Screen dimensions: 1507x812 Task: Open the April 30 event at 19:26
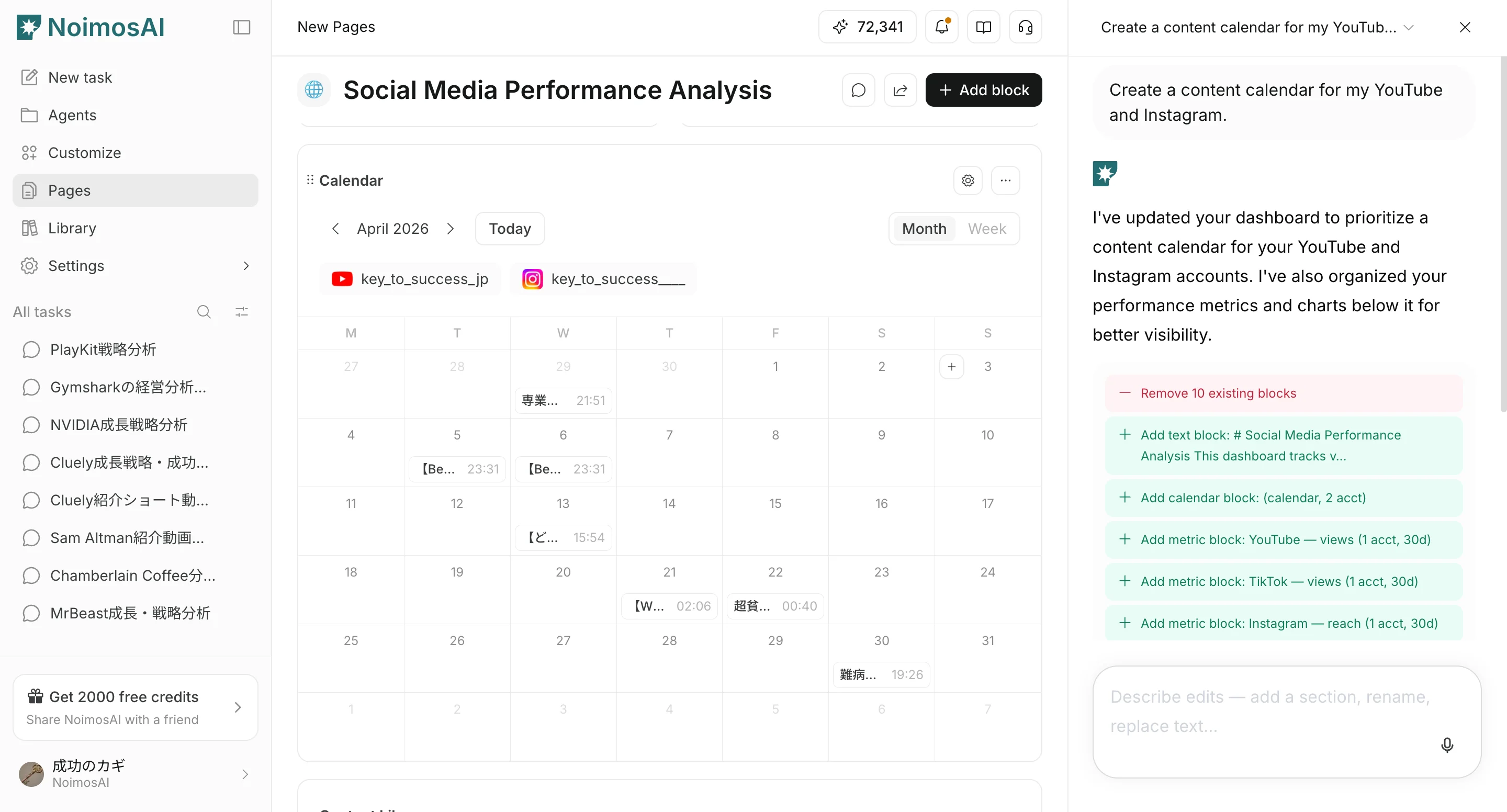(882, 674)
